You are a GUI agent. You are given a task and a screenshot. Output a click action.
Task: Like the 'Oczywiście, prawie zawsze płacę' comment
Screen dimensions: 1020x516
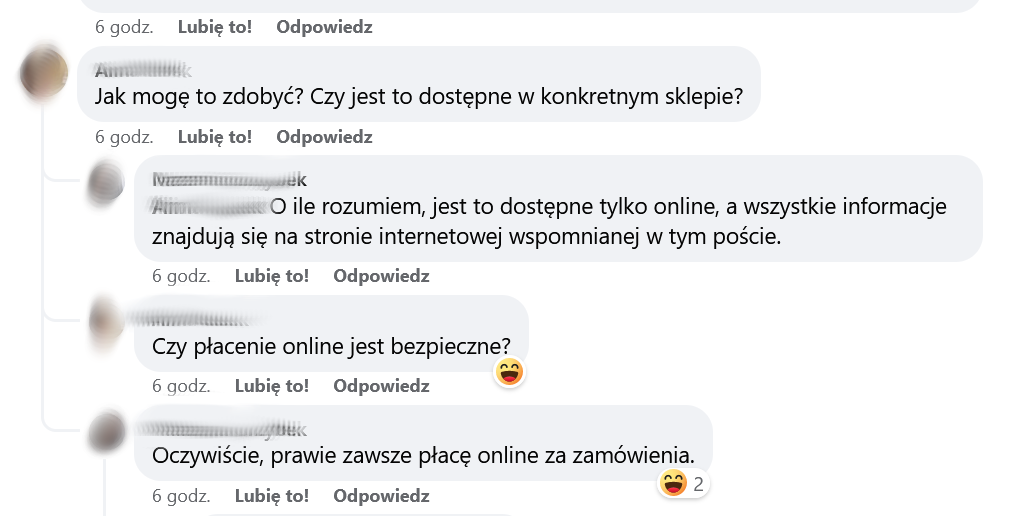(x=272, y=496)
